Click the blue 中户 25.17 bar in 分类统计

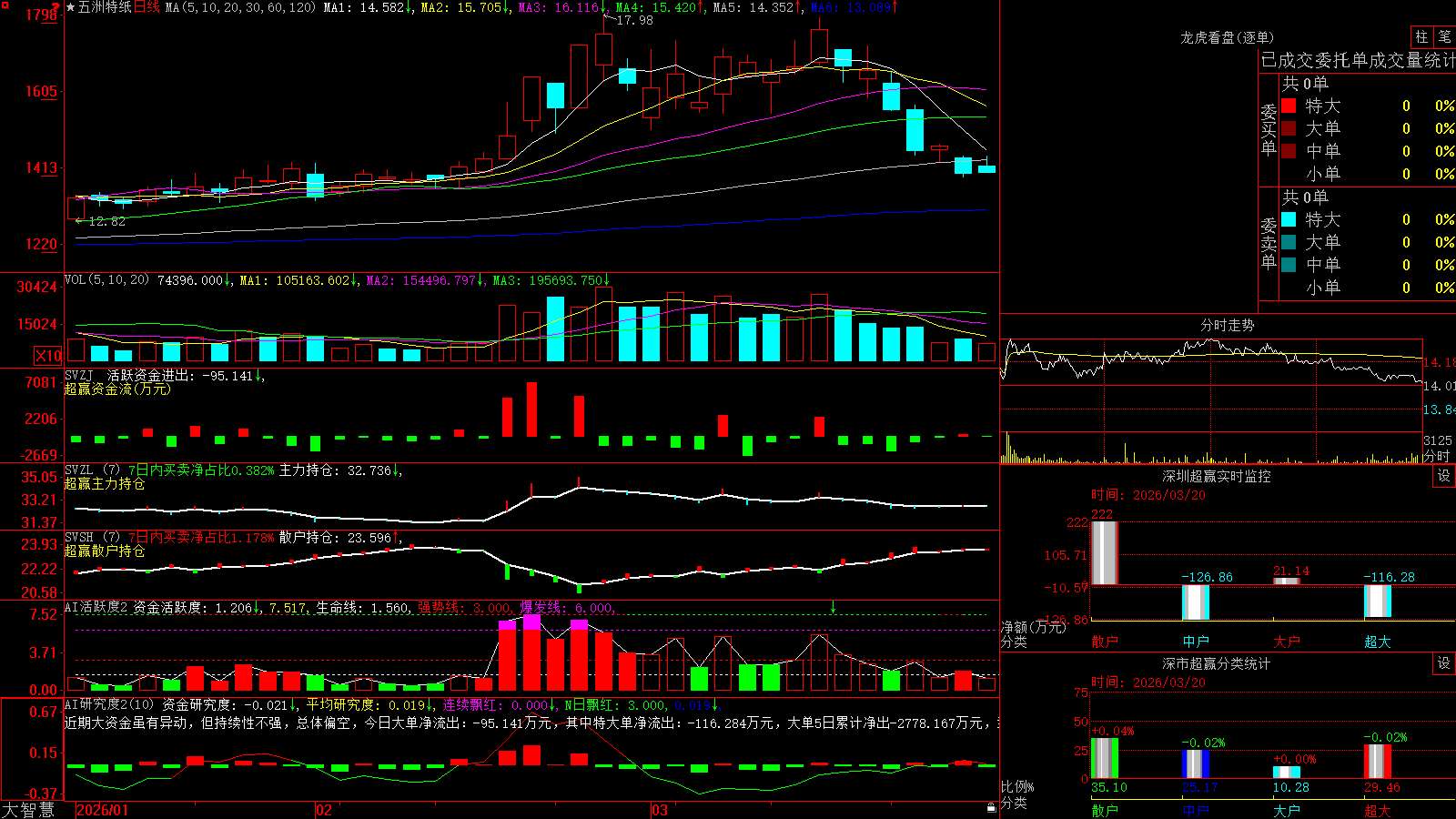[1196, 764]
